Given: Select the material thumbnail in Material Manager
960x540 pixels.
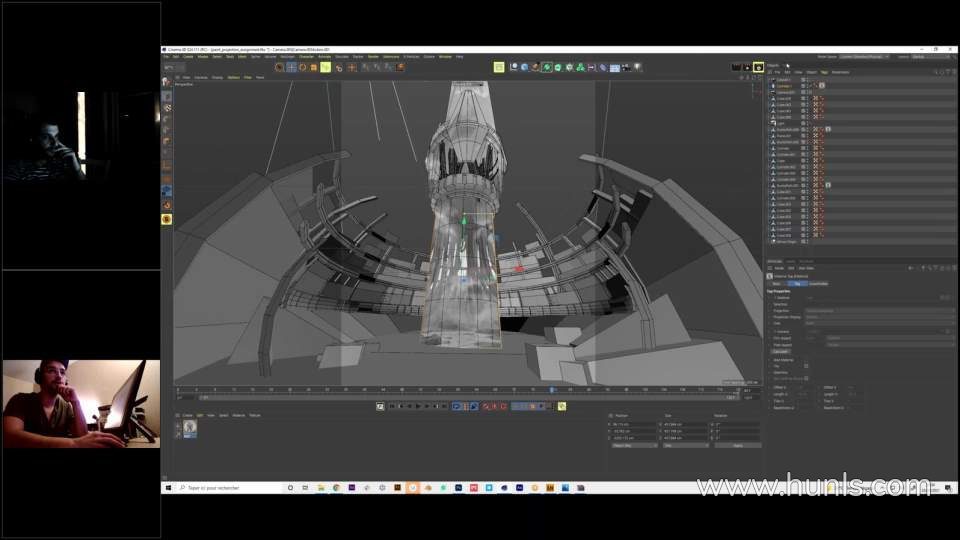Looking at the screenshot, I should click(190, 427).
